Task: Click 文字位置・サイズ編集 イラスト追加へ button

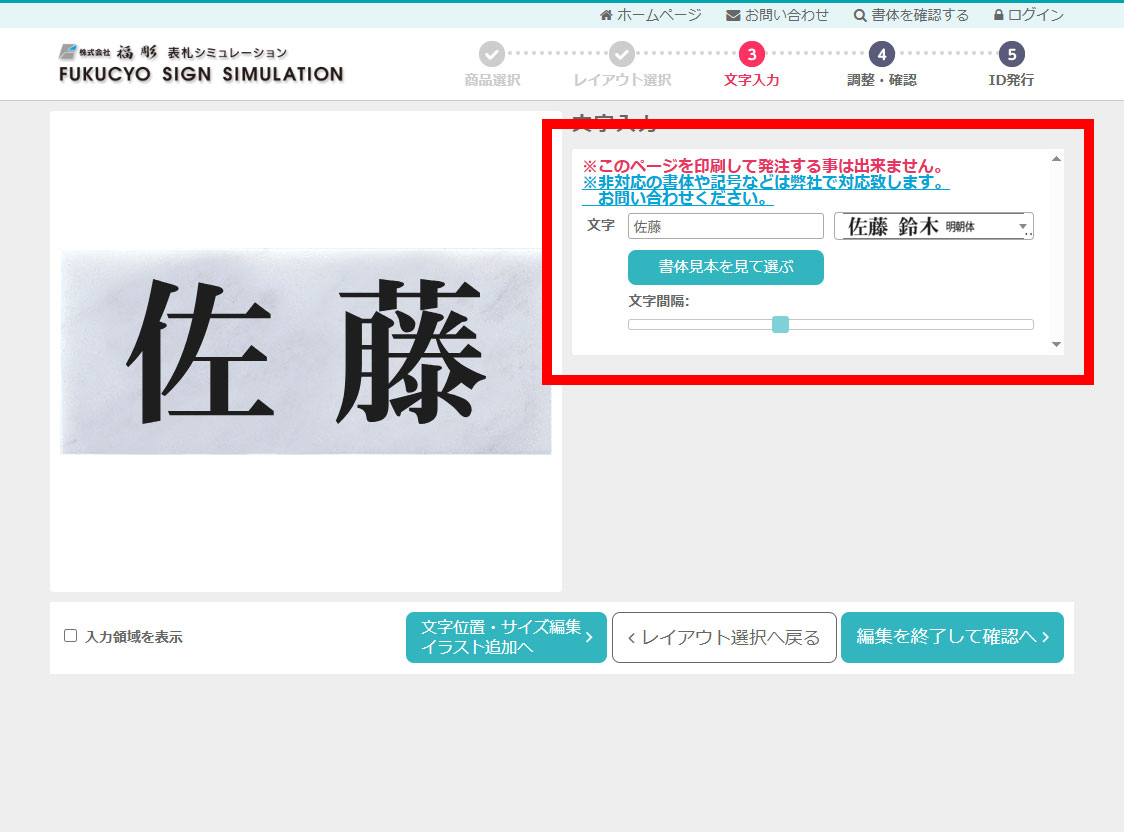Action: 506,637
